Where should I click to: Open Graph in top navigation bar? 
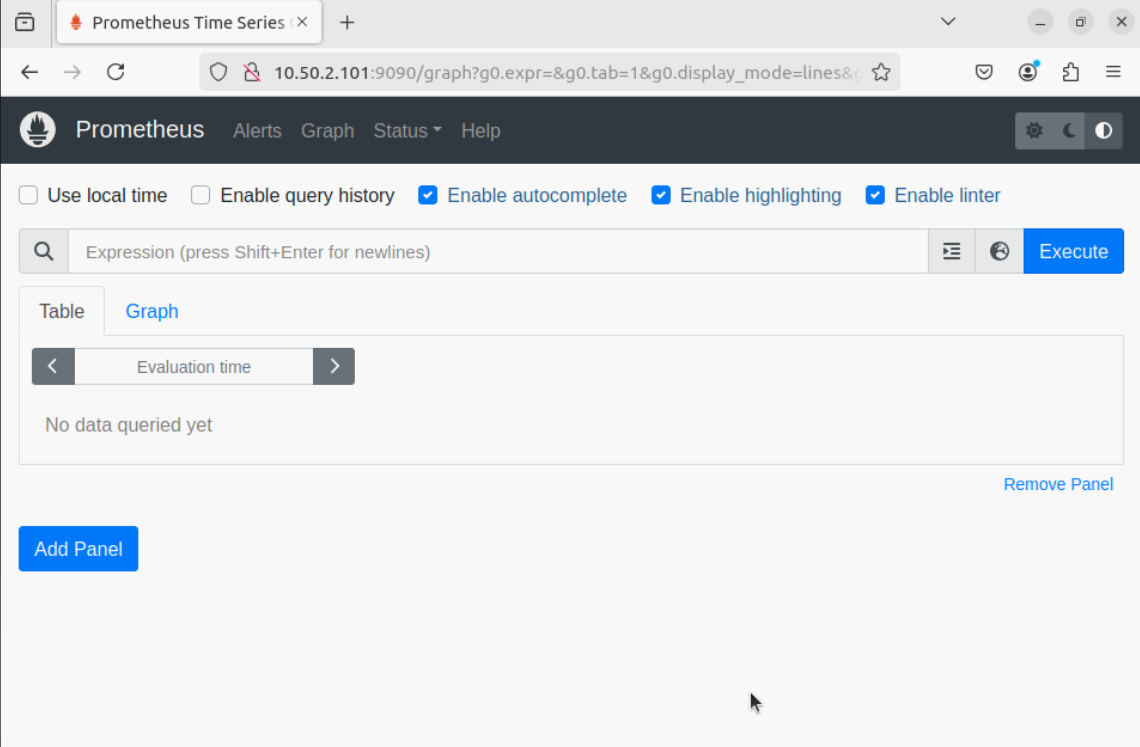pos(327,131)
